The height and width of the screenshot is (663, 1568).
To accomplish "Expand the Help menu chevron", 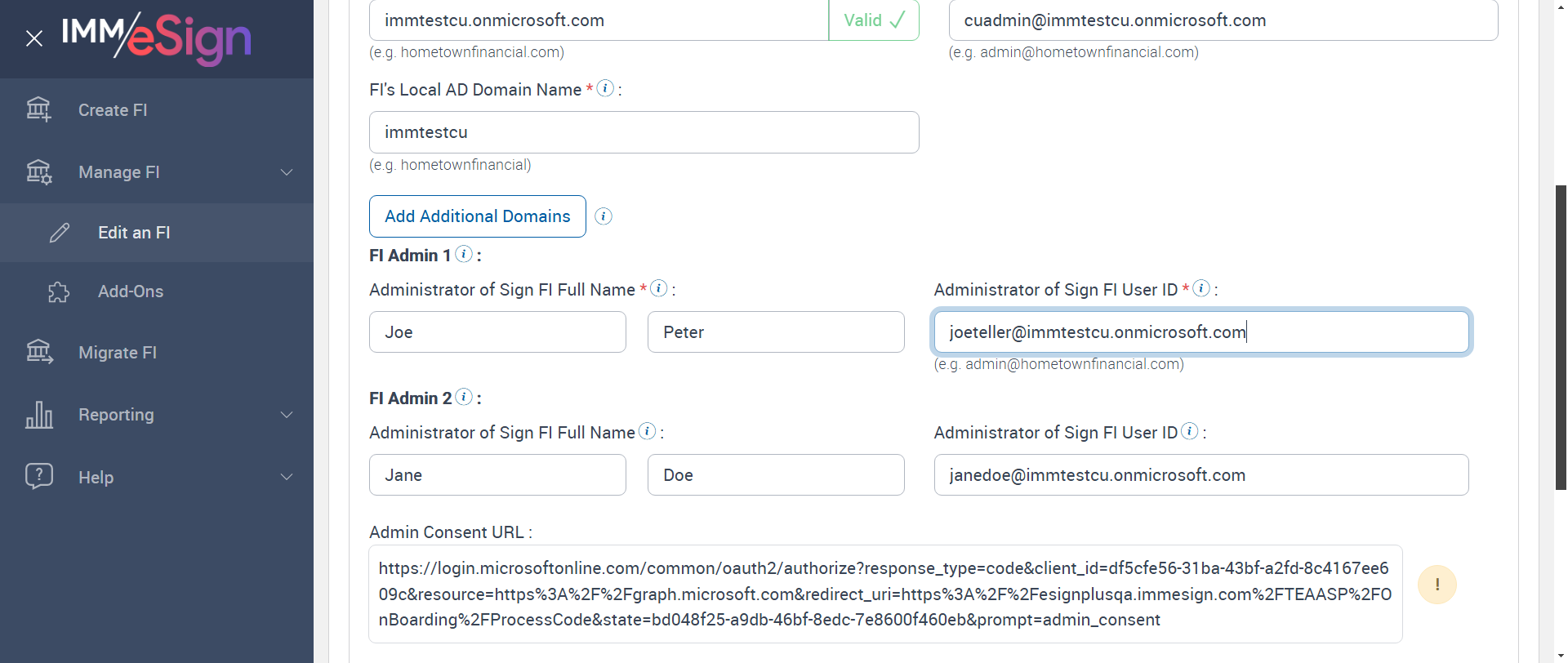I will point(287,477).
